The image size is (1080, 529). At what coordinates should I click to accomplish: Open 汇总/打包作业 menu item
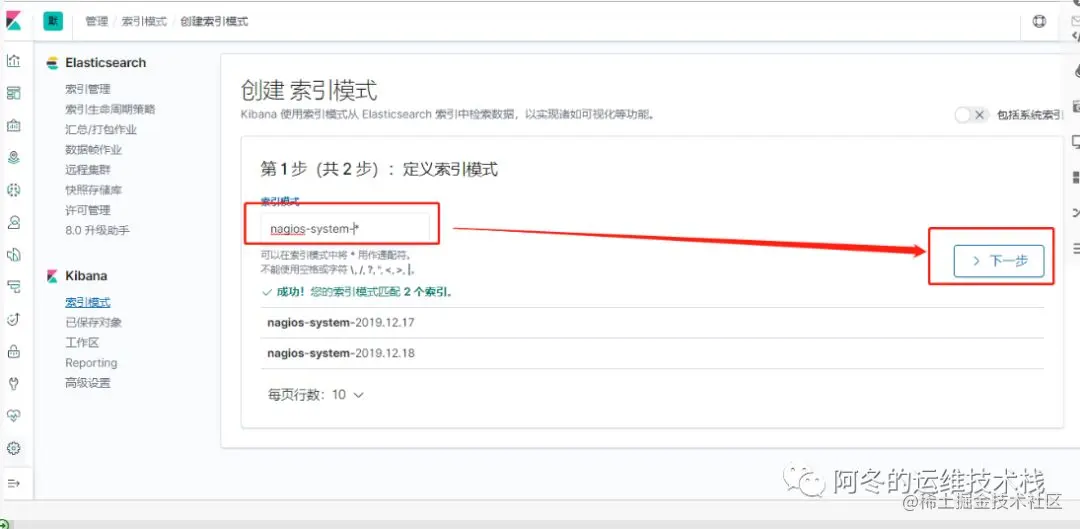coord(101,129)
